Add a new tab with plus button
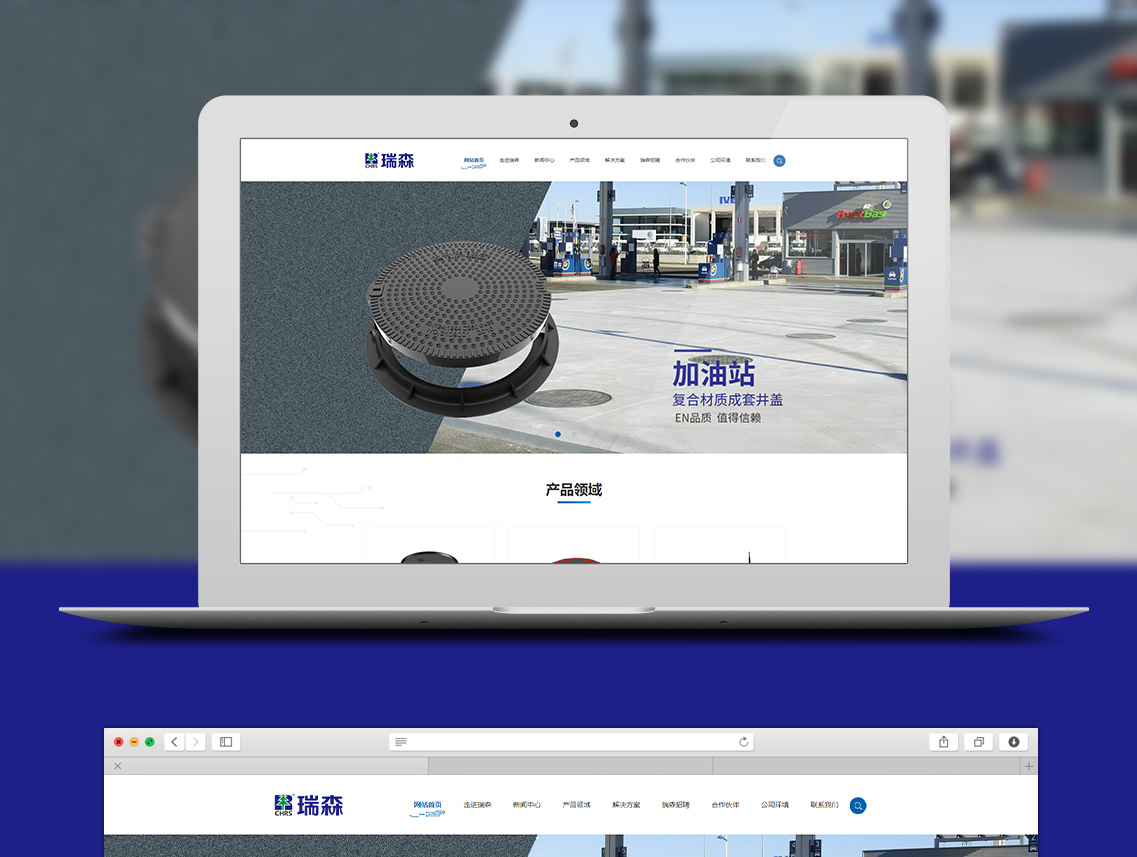 (x=1028, y=766)
